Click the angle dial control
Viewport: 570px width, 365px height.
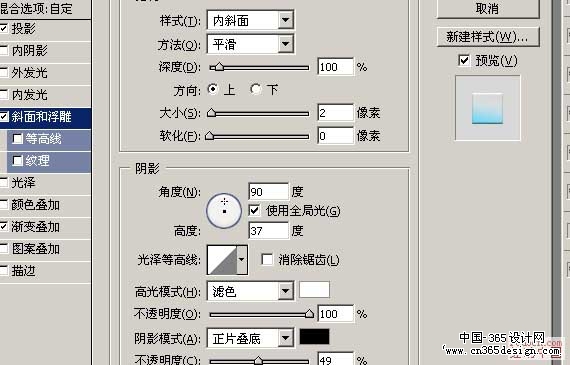coord(224,211)
